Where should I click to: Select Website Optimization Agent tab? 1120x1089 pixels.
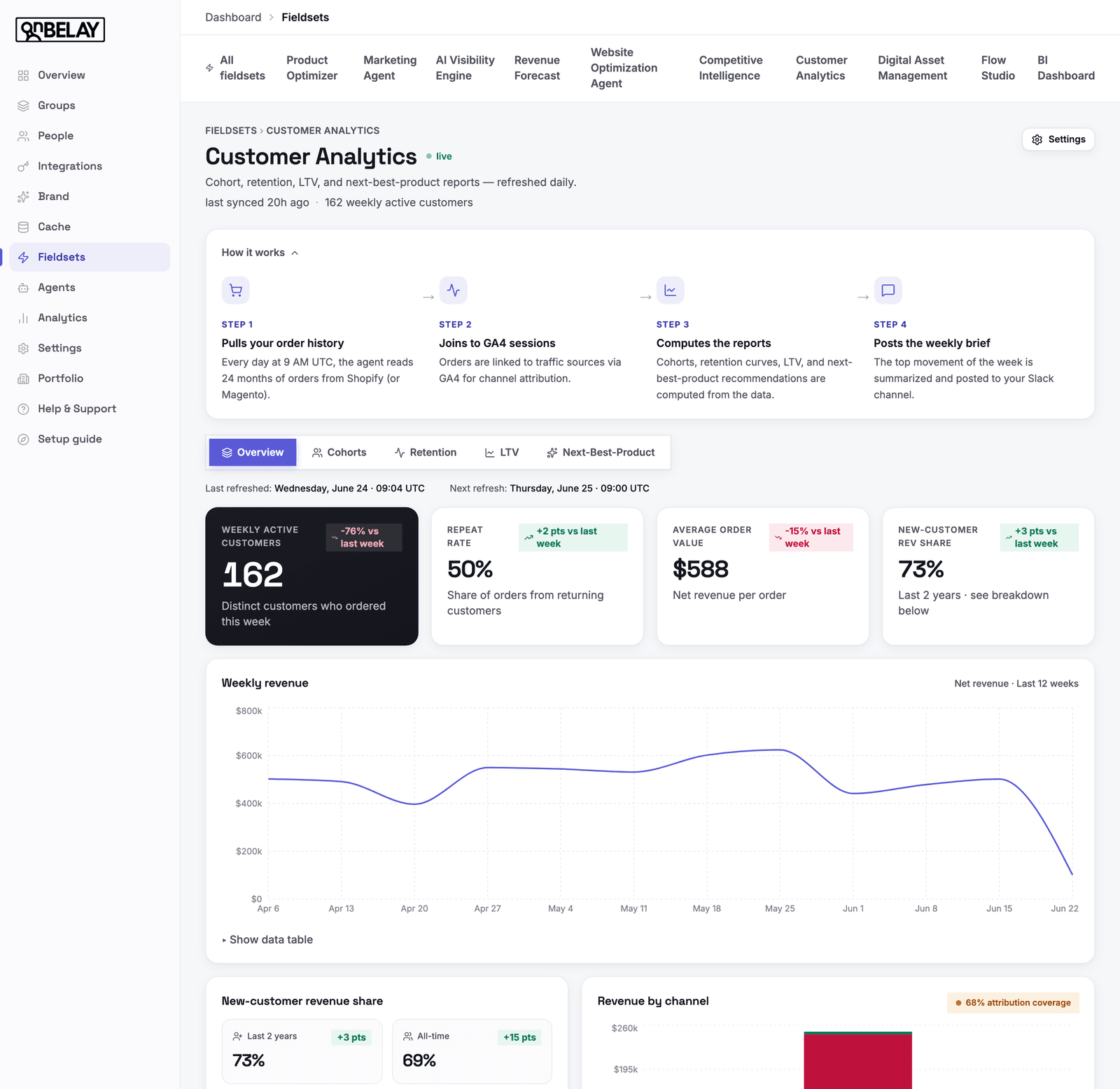(x=624, y=68)
